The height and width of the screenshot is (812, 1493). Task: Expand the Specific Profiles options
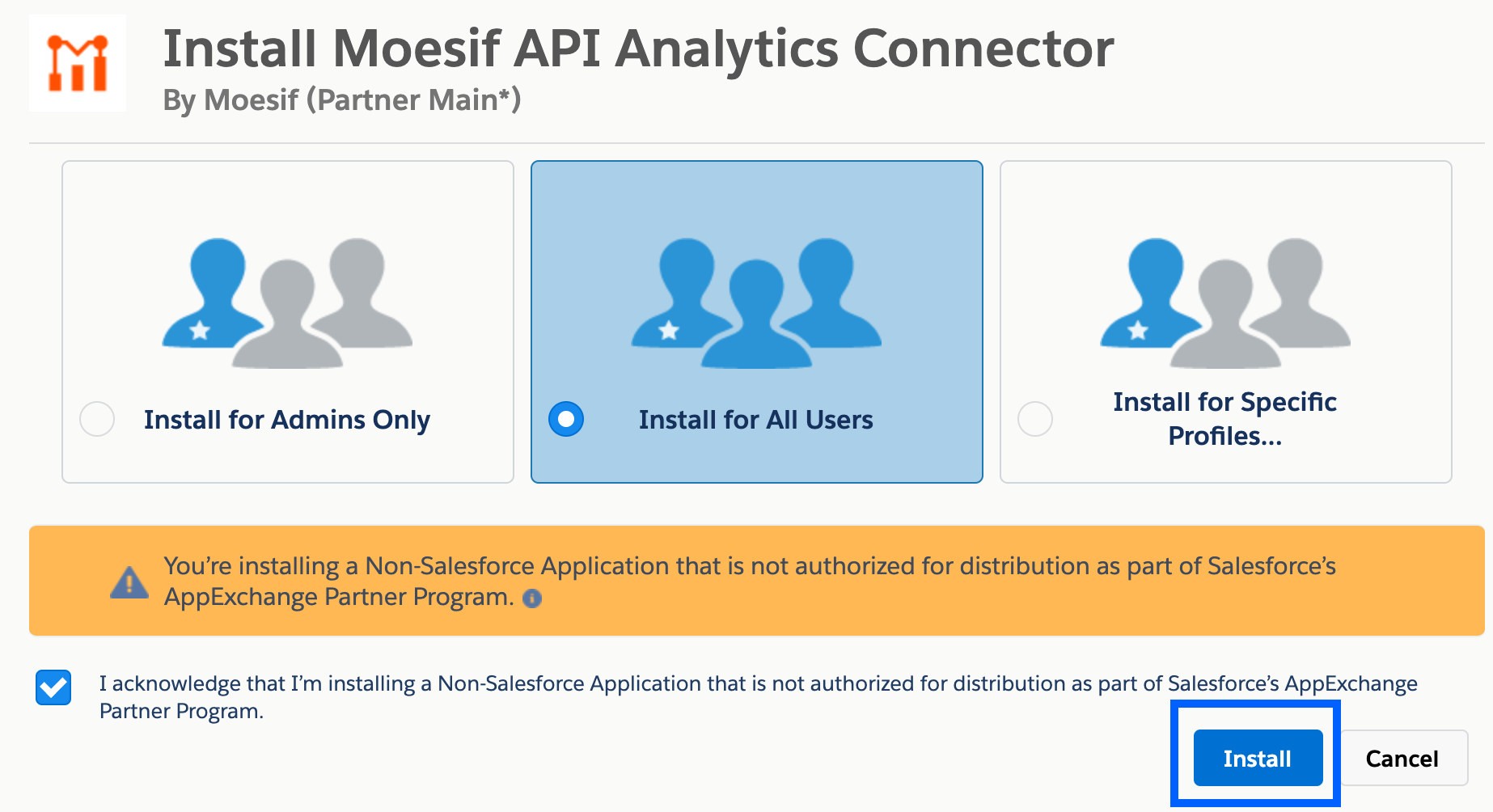pos(1224,419)
